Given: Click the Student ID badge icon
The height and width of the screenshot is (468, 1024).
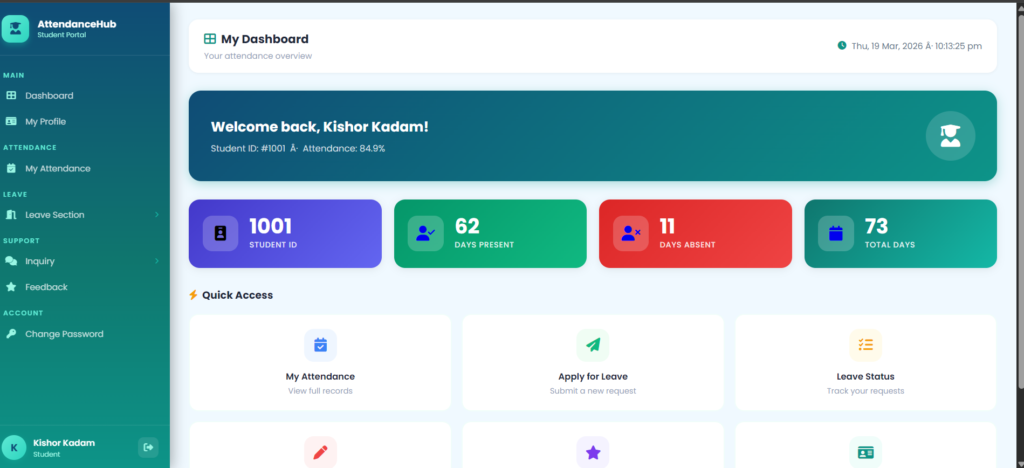Looking at the screenshot, I should pos(221,234).
